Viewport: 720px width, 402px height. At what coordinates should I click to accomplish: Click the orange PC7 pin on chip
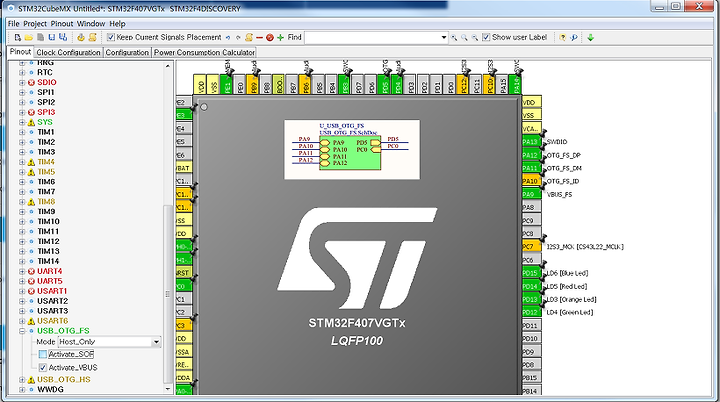tap(531, 247)
